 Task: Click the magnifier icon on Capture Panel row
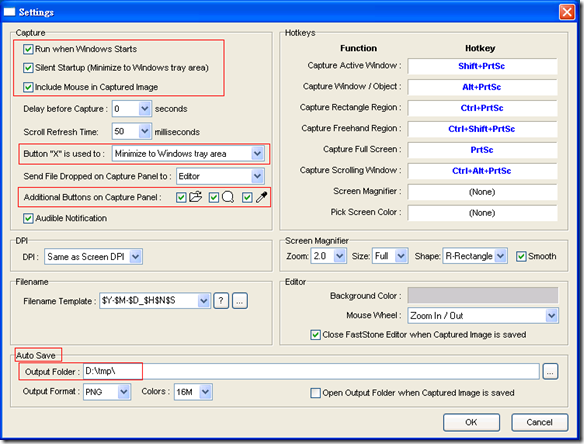(x=228, y=197)
